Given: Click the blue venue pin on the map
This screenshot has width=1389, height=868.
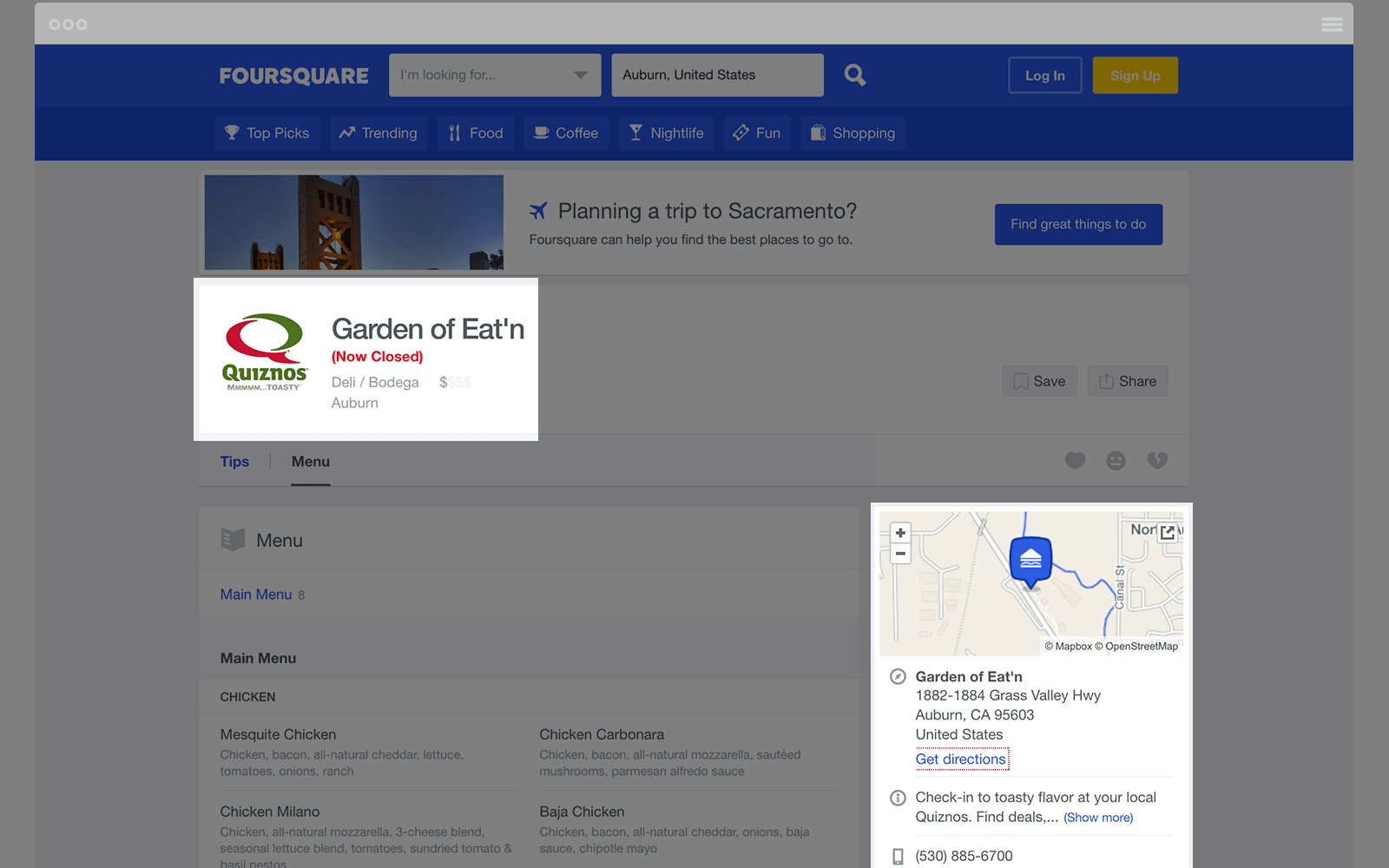Looking at the screenshot, I should (1030, 562).
